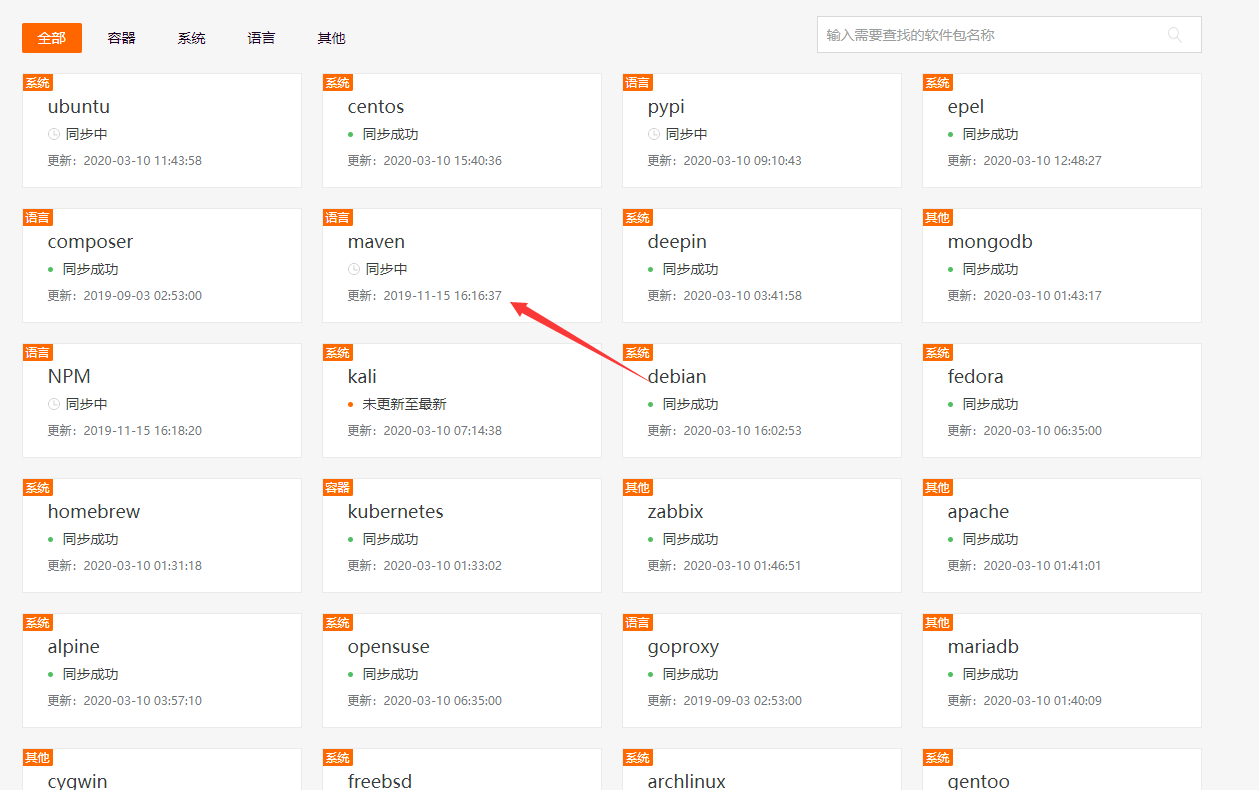1259x790 pixels.
Task: Select the 全部 filter tab
Action: click(x=52, y=38)
